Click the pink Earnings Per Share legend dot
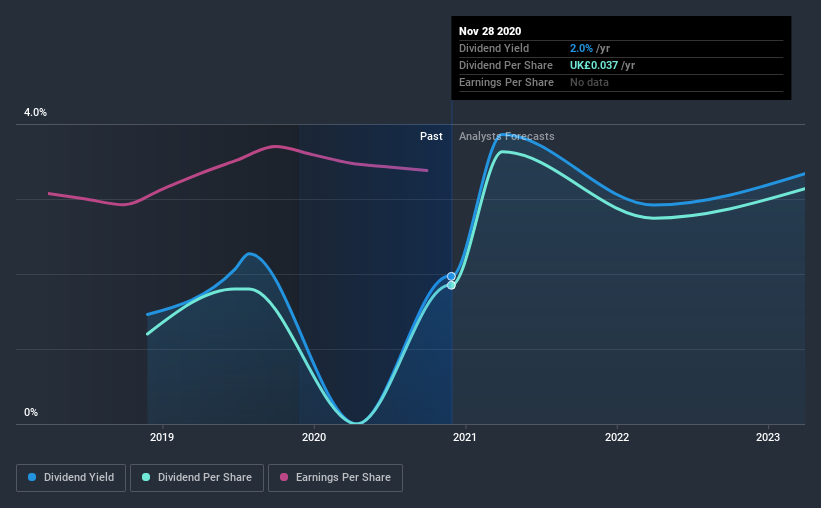 pos(284,477)
